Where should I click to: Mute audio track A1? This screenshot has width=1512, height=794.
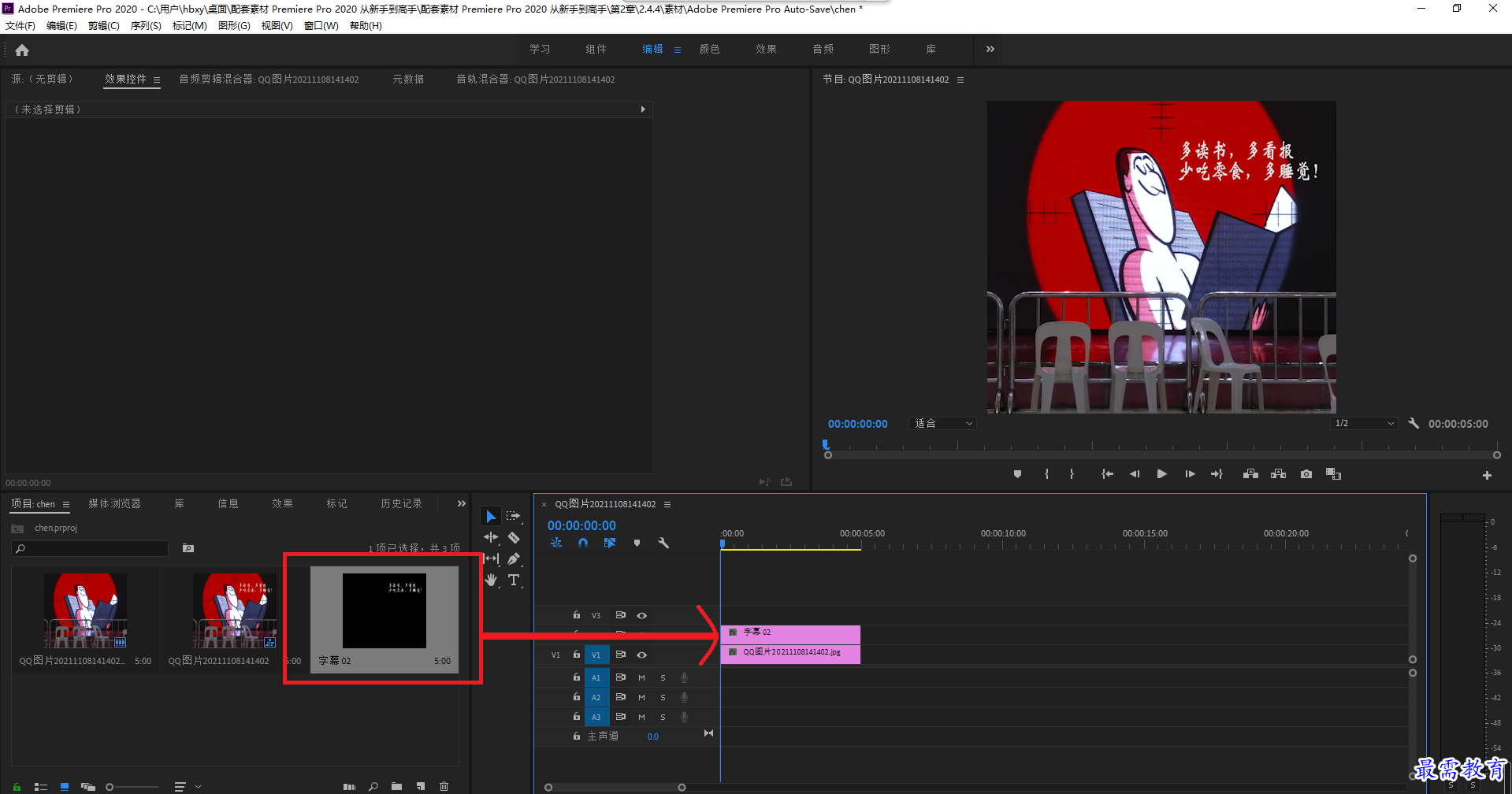point(641,677)
